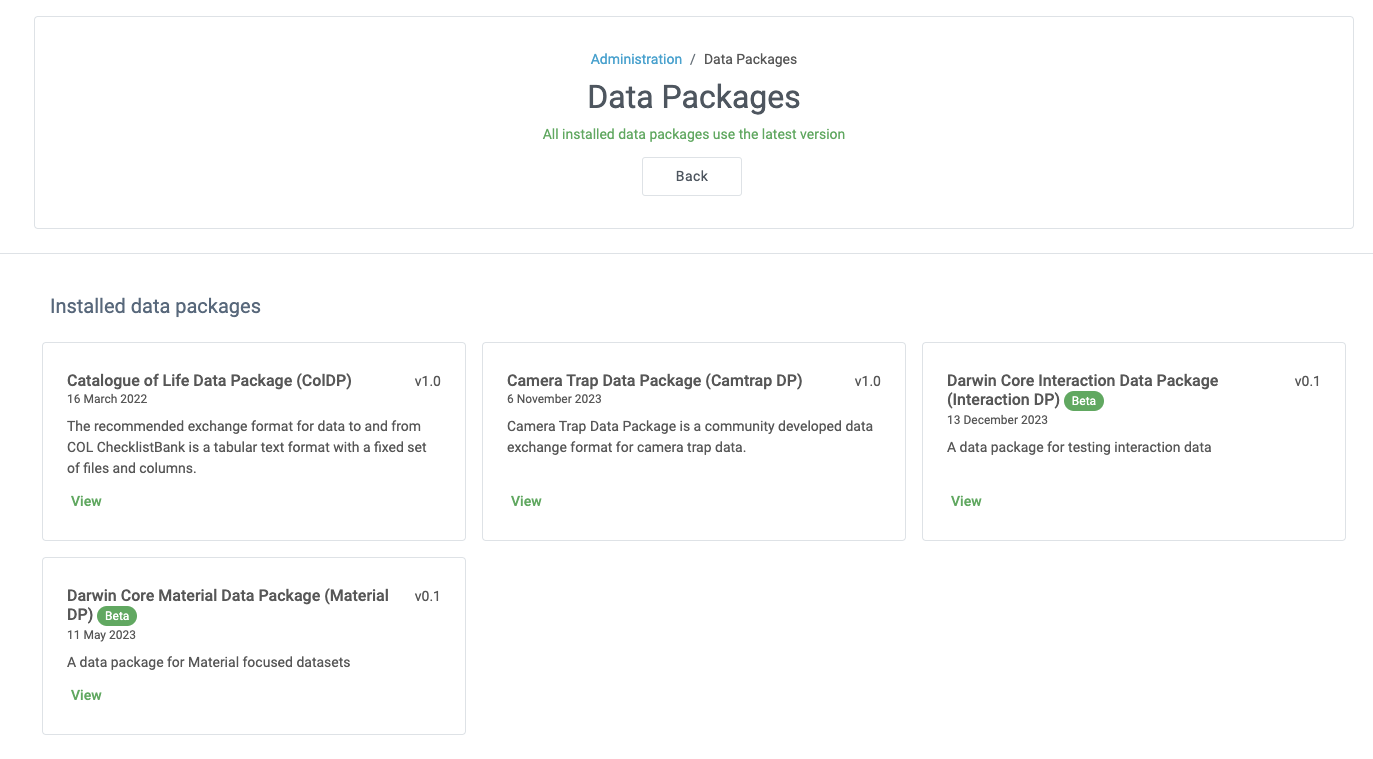The height and width of the screenshot is (759, 1373).
Task: Click the Interaction DP card description text
Action: tap(1077, 446)
